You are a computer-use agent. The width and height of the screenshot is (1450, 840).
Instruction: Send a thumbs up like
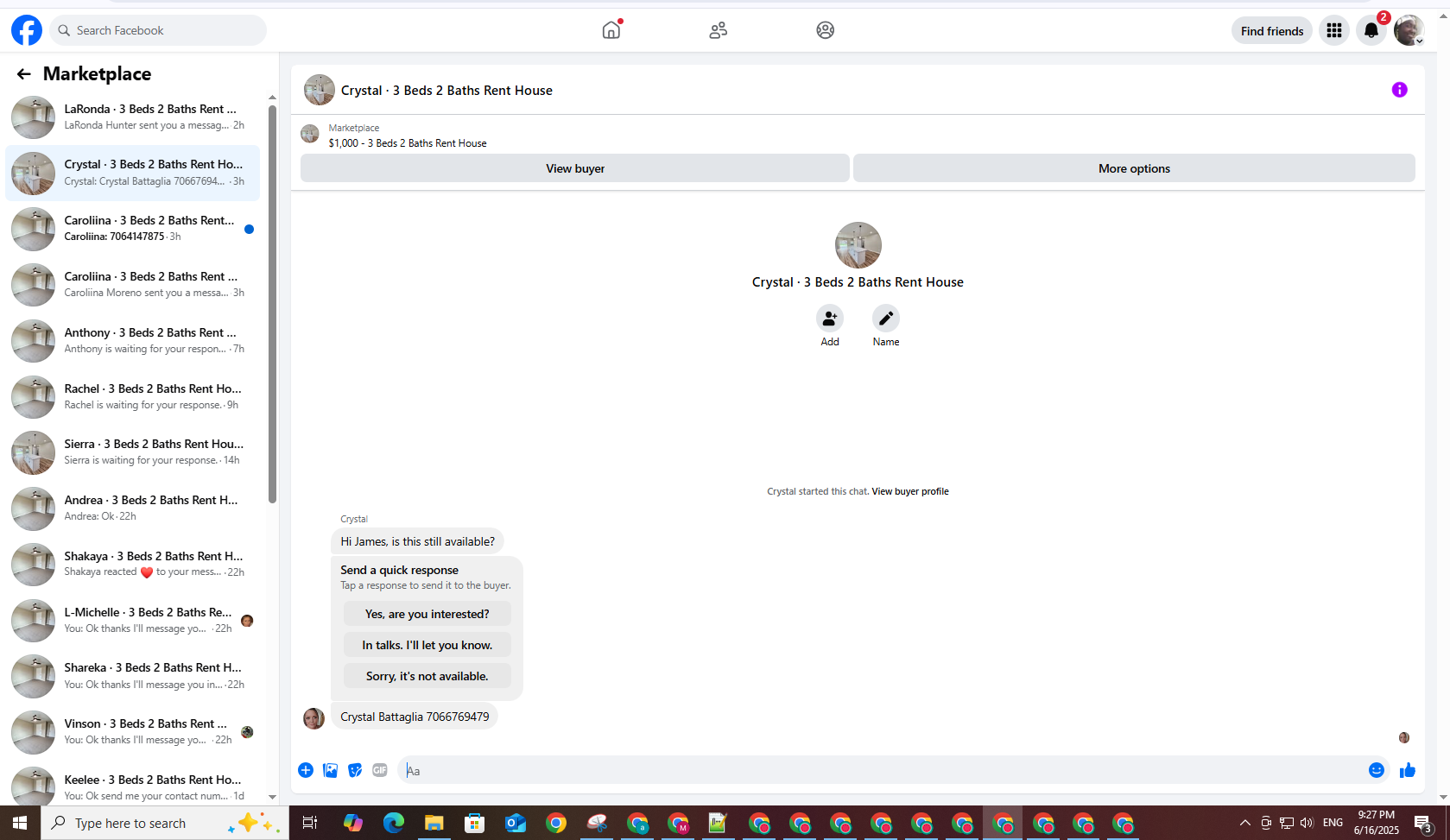coord(1408,770)
